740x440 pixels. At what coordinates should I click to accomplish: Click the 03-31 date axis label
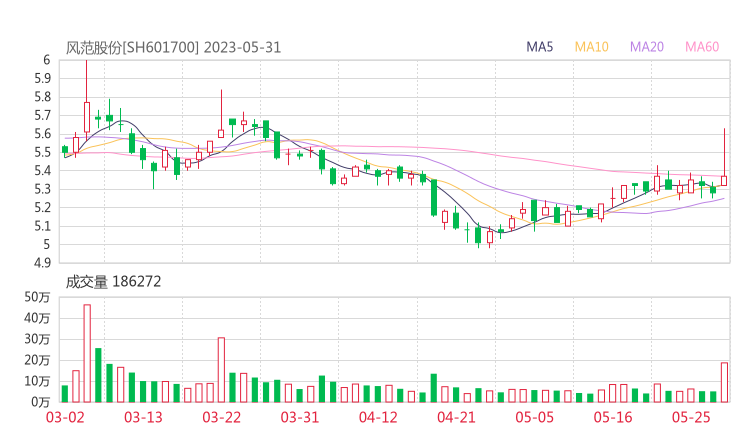(x=300, y=417)
